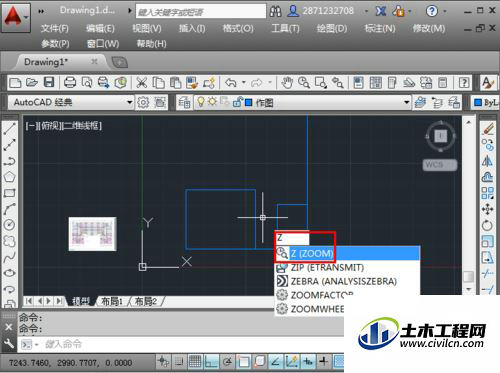Select the Move modify tool

coord(488,209)
